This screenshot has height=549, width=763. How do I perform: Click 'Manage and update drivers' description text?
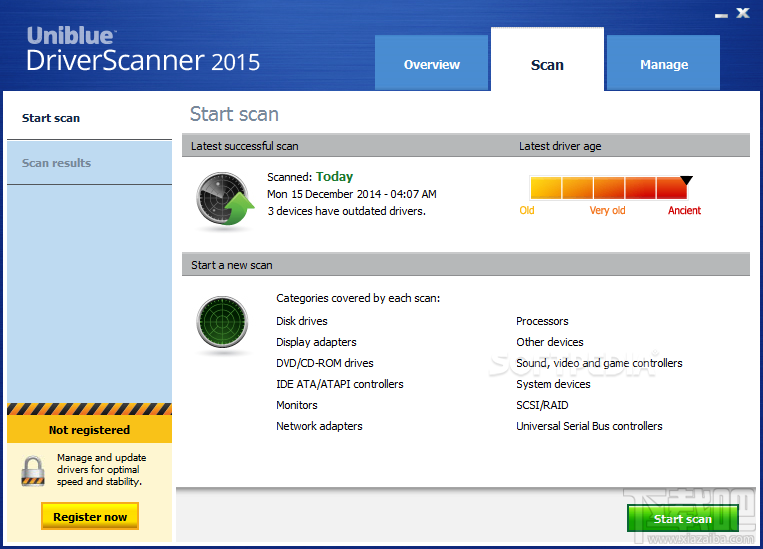(101, 470)
